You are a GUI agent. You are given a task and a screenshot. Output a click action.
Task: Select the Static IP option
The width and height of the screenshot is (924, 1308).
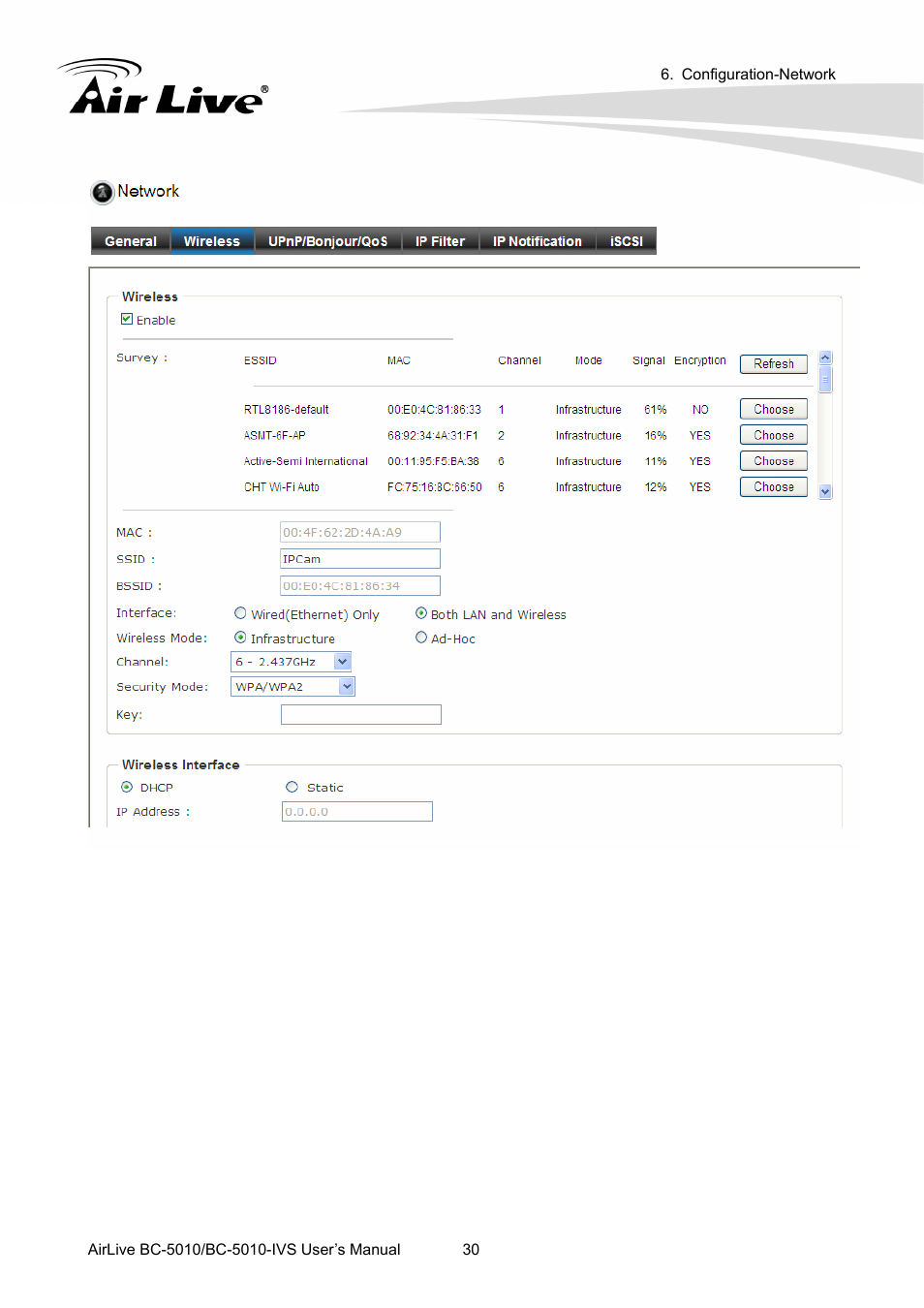click(292, 787)
